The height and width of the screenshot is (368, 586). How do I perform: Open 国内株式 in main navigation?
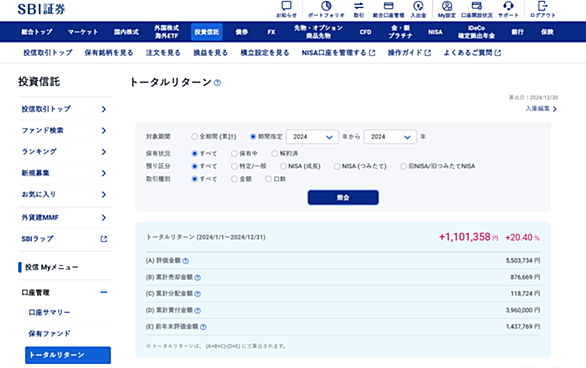tap(126, 32)
